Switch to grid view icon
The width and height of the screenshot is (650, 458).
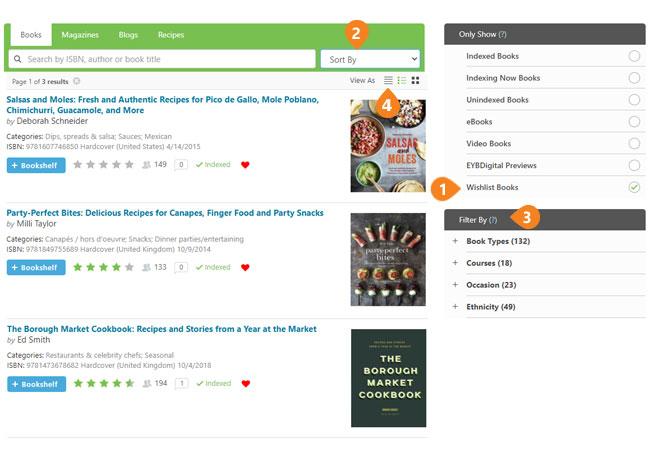point(415,80)
